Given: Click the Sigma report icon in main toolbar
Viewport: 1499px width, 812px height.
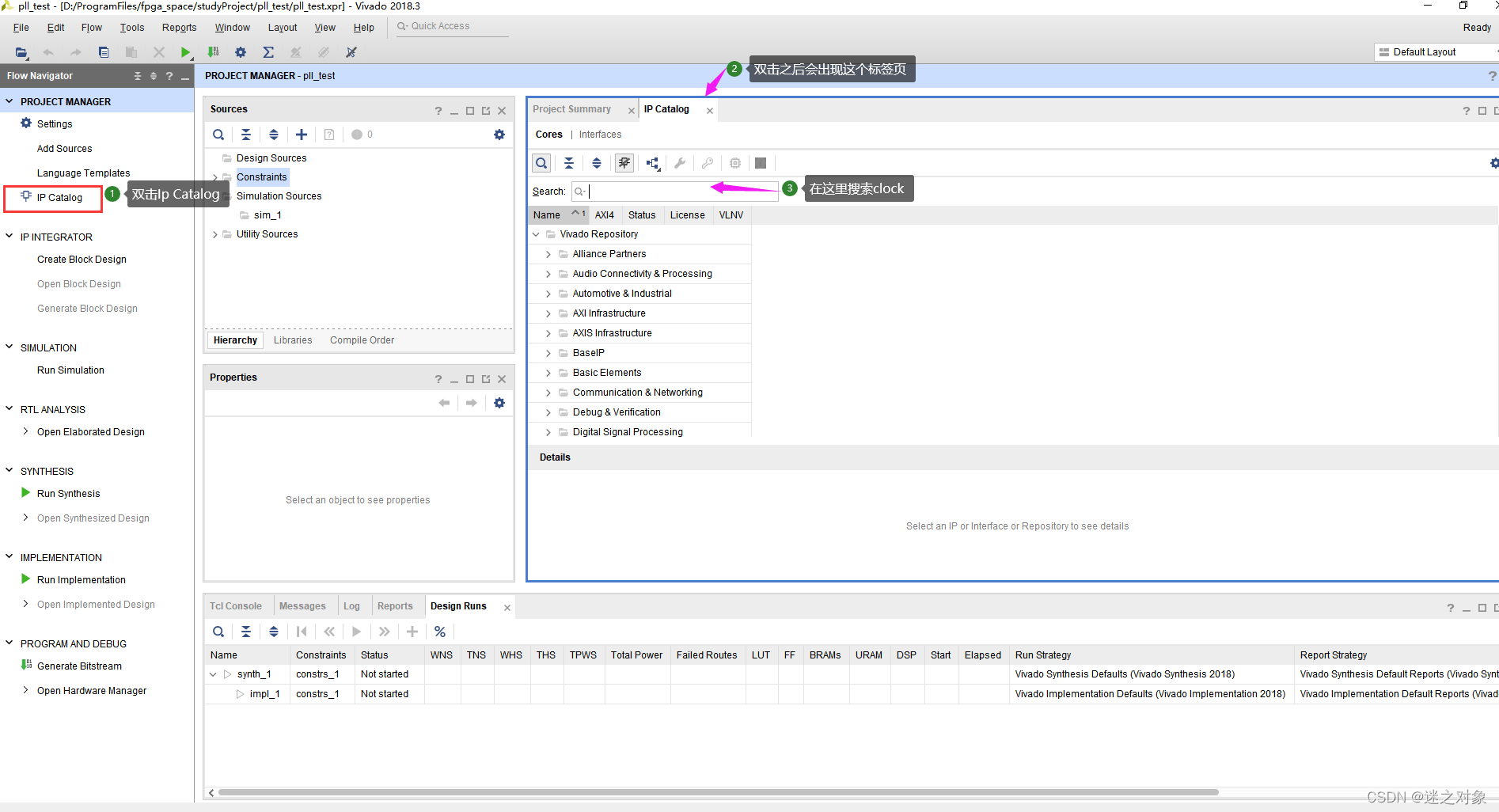Looking at the screenshot, I should click(x=268, y=52).
